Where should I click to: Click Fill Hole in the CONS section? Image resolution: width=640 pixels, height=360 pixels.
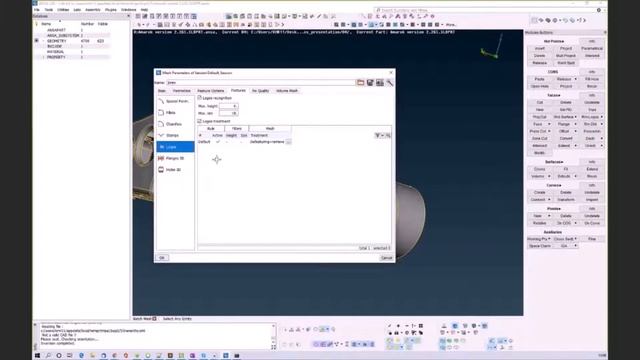[x=592, y=79]
